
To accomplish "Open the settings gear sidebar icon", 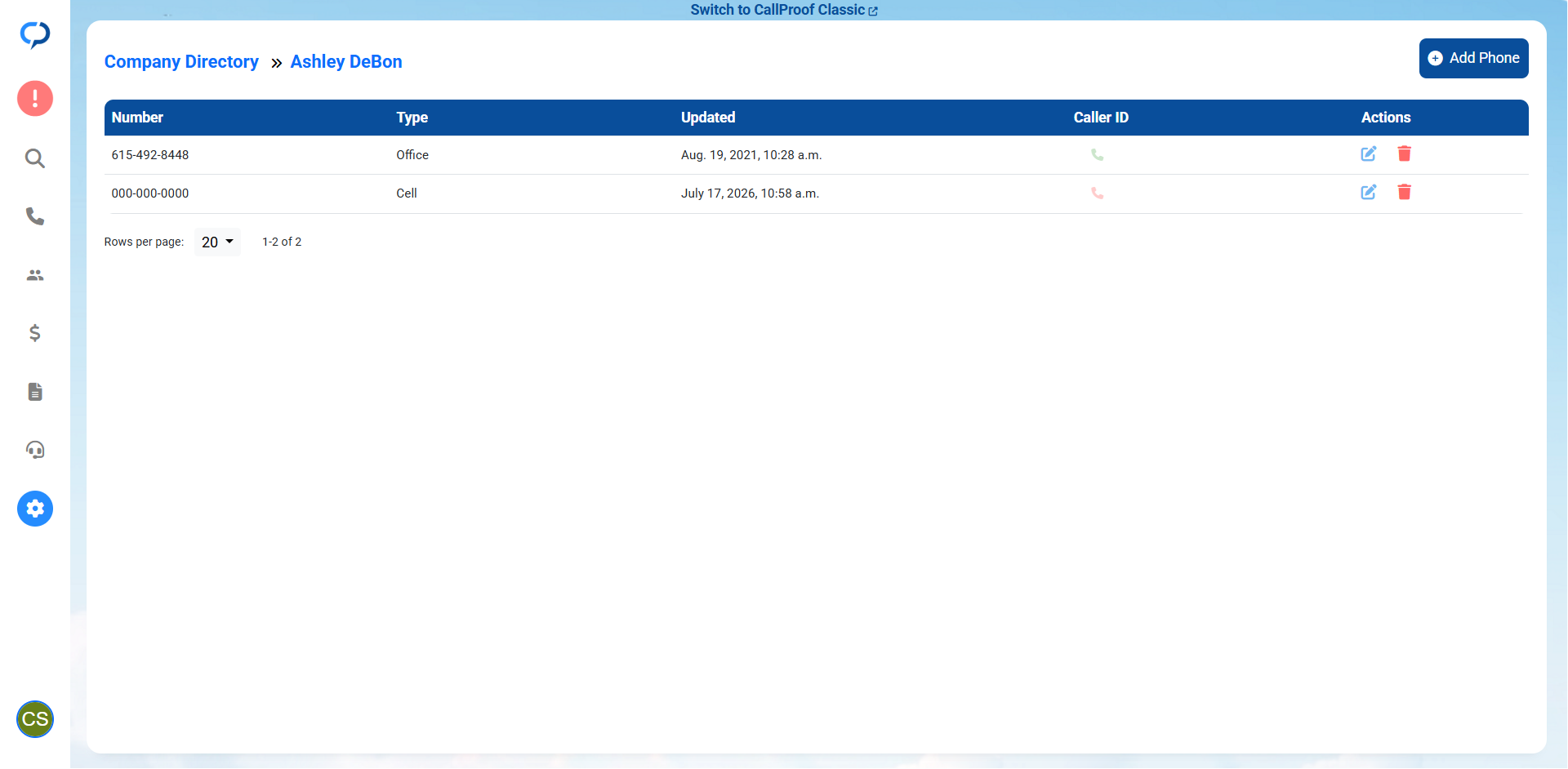I will pyautogui.click(x=35, y=509).
